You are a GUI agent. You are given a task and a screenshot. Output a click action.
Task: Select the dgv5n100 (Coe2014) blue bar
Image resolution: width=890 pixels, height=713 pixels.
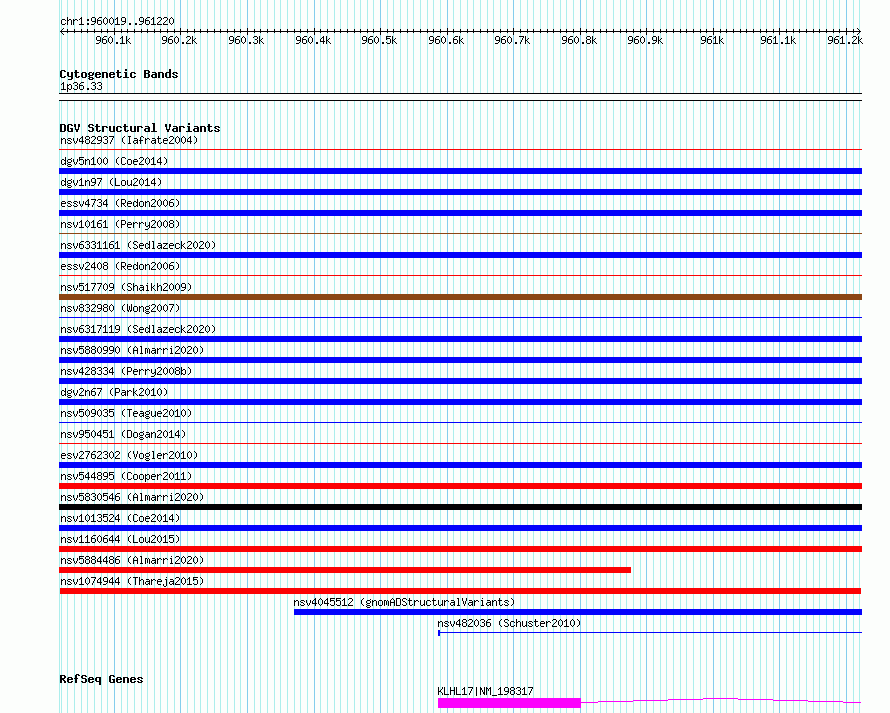[x=460, y=171]
